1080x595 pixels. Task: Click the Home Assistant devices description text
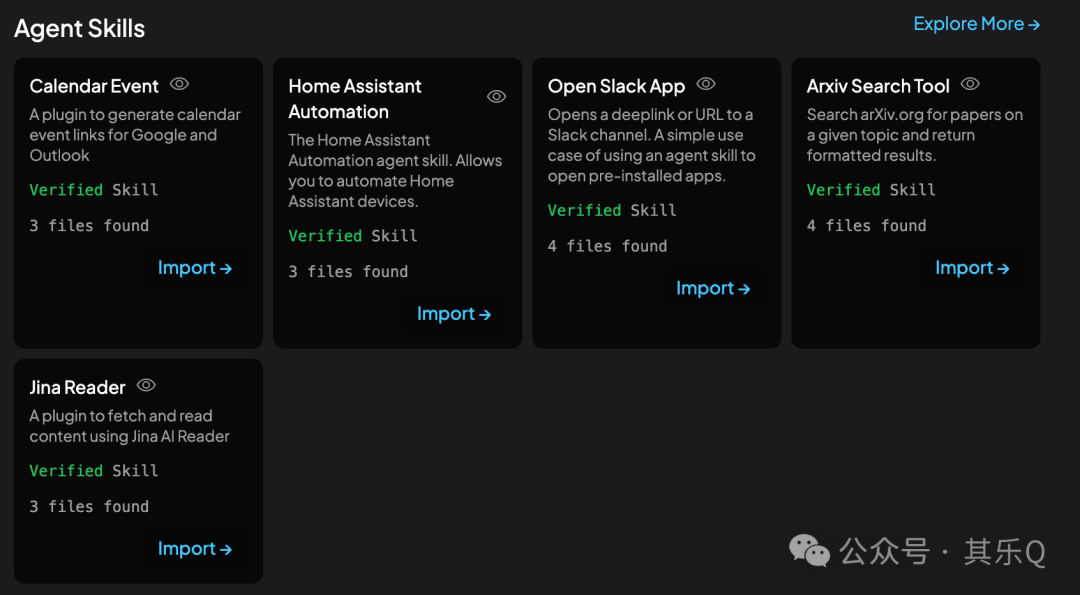(x=395, y=171)
